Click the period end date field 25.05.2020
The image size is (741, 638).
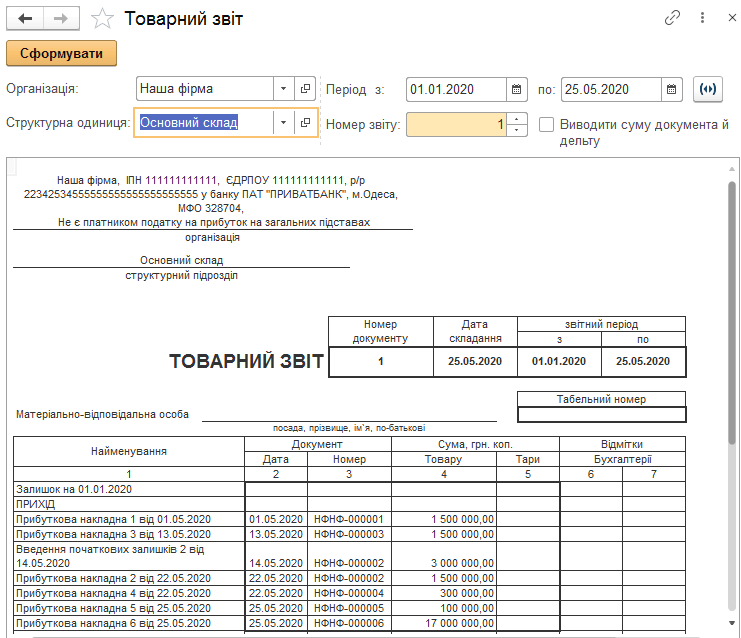[x=612, y=89]
